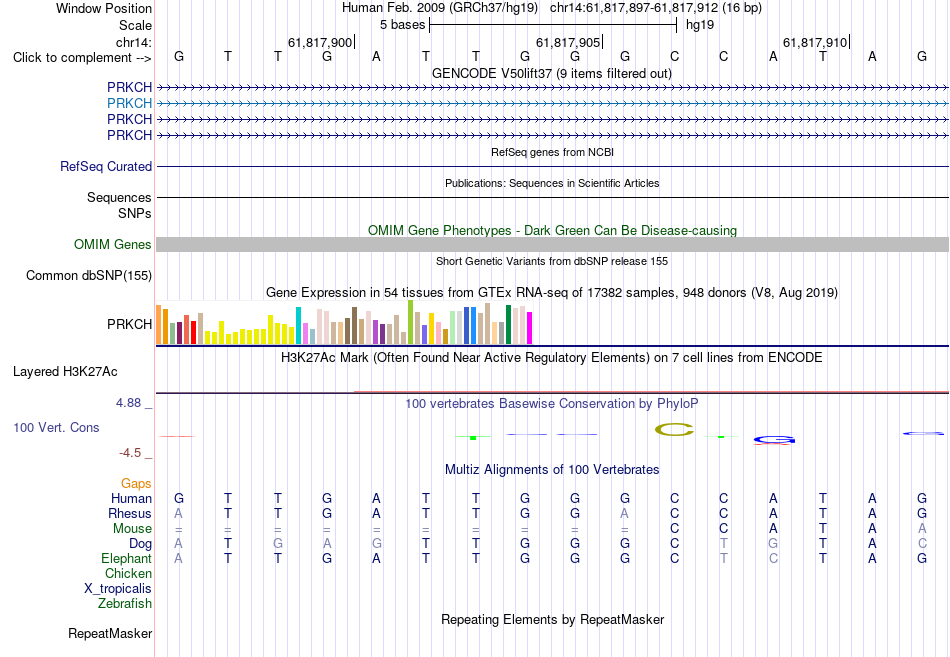Select the Elephant species label

(x=126, y=559)
